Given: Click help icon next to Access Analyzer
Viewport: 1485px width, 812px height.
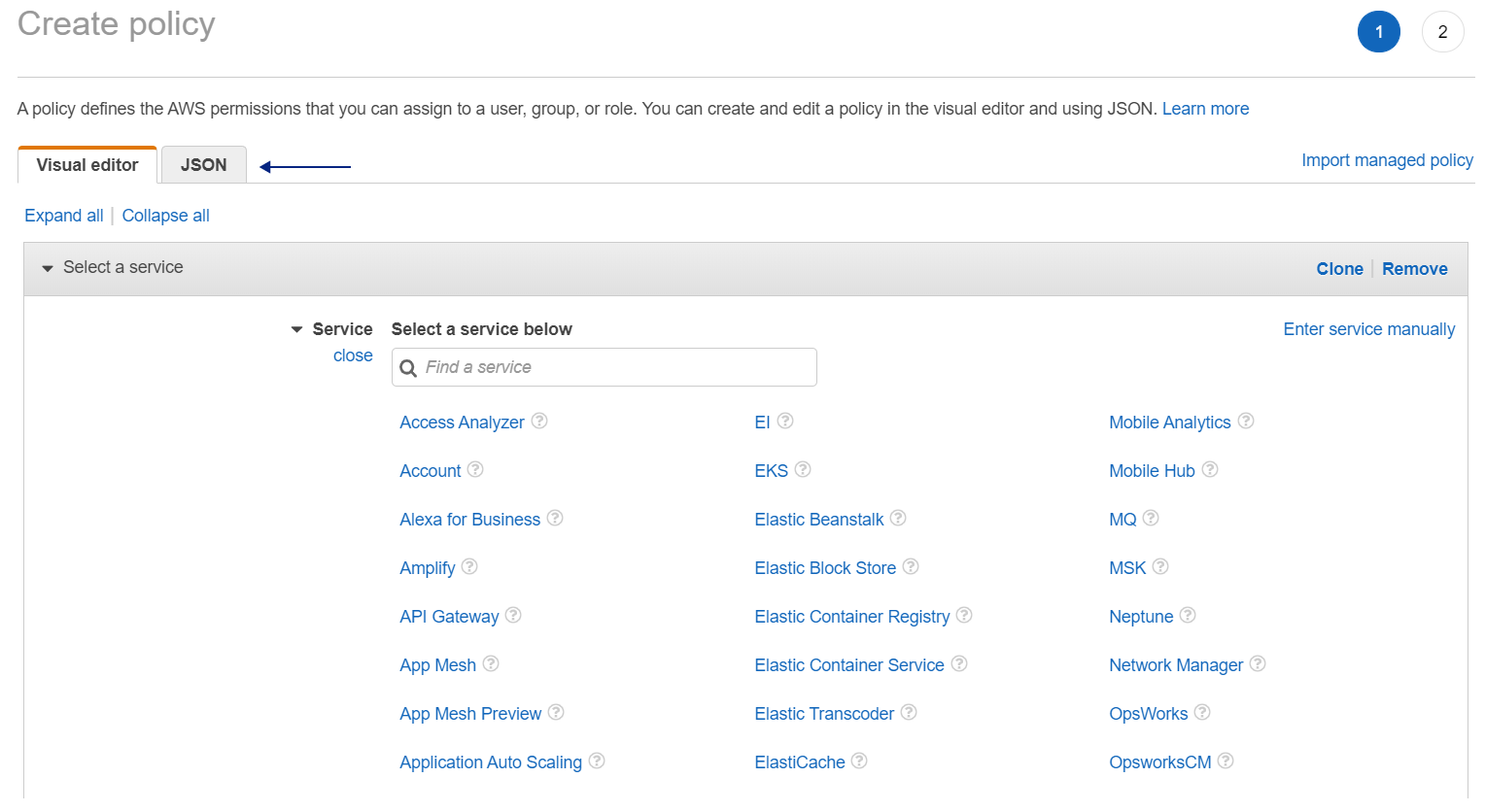Looking at the screenshot, I should pyautogui.click(x=539, y=421).
